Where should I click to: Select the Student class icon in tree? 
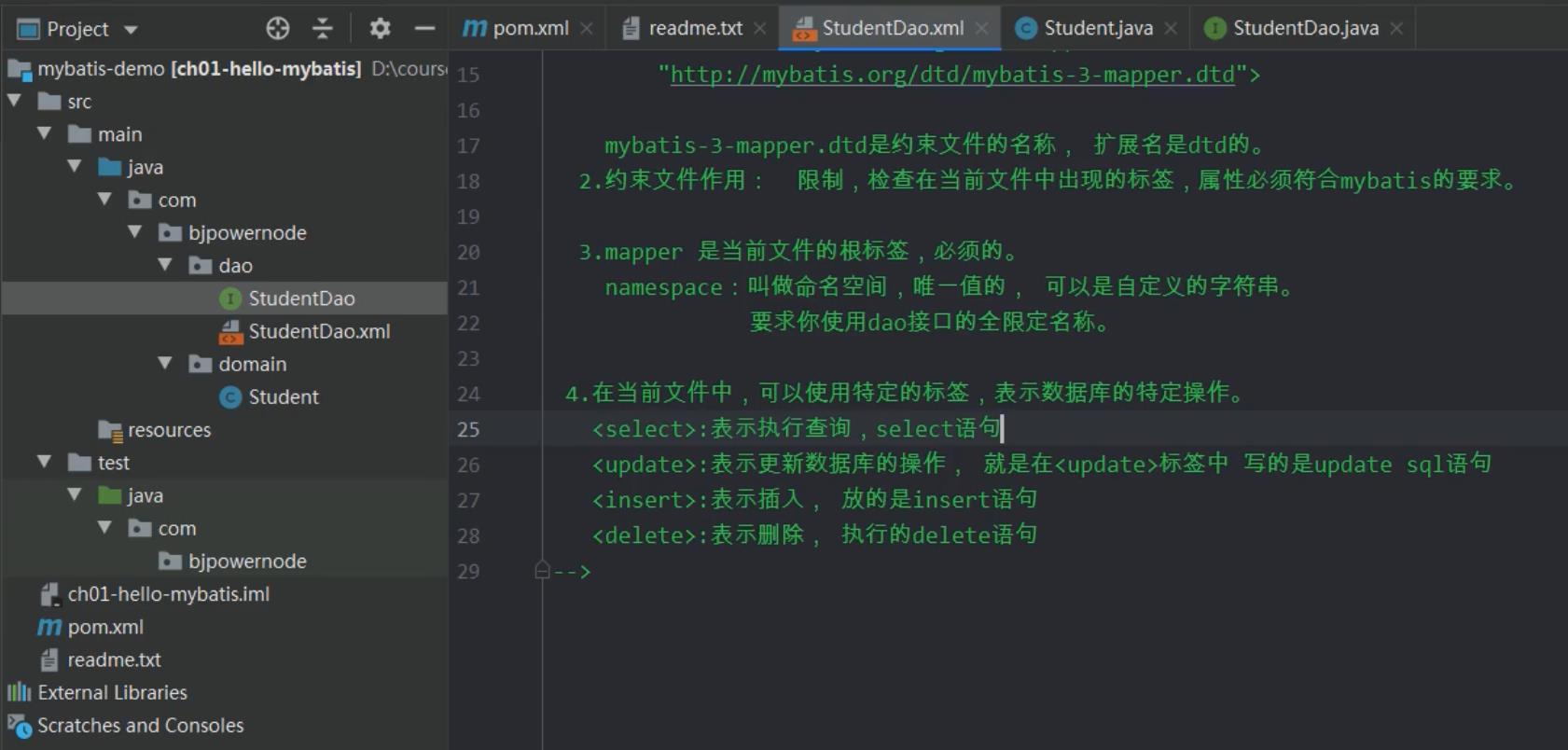click(x=230, y=397)
